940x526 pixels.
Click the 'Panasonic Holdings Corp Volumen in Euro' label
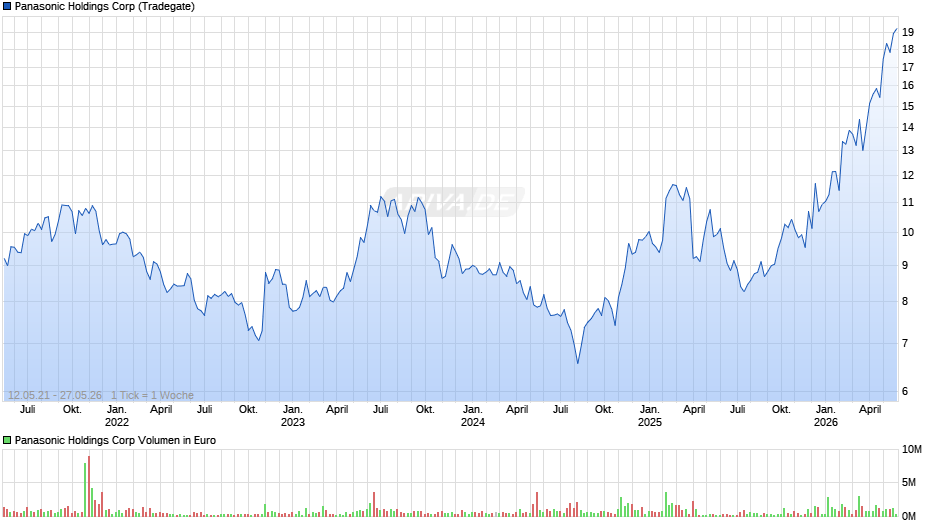point(115,440)
